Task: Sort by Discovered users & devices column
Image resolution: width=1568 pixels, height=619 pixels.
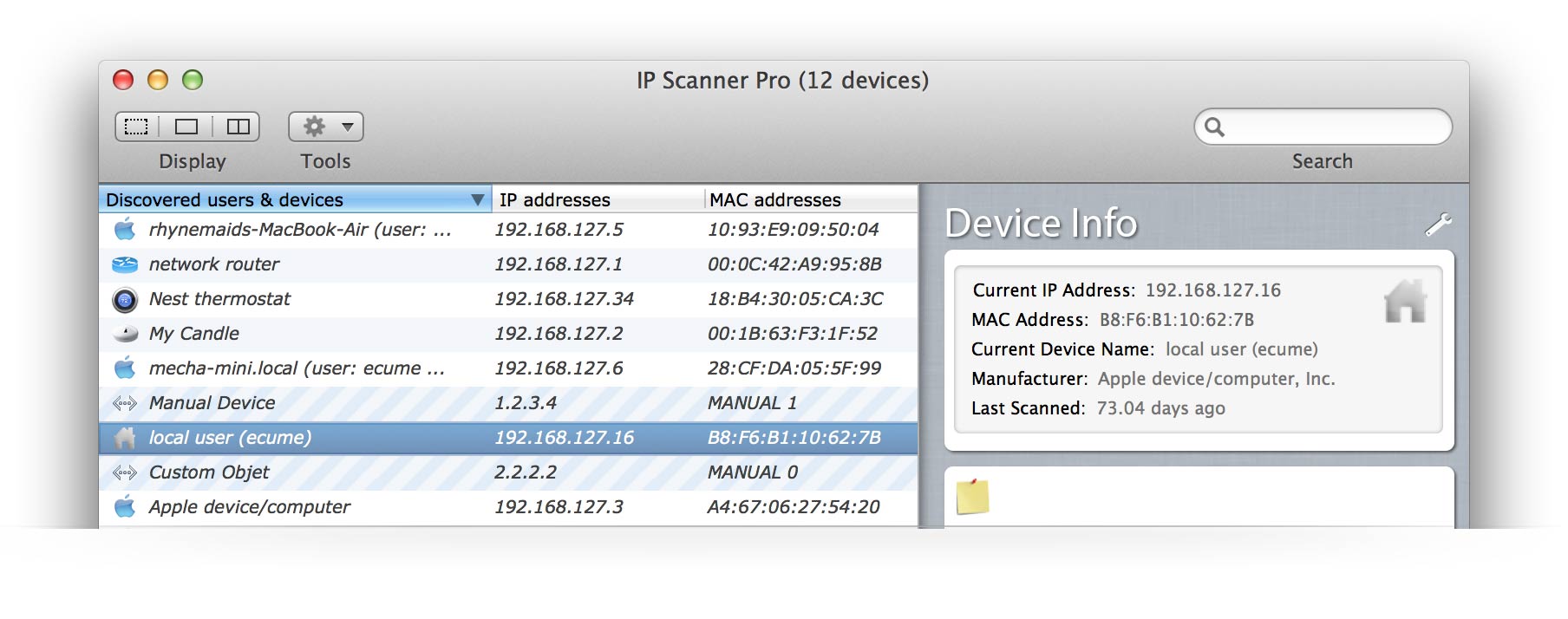Action: tap(295, 199)
